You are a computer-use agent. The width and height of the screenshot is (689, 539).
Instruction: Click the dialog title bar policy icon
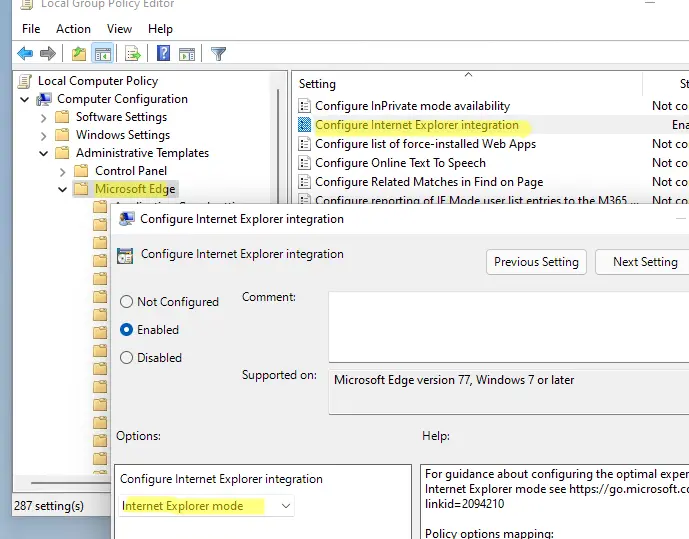(x=127, y=219)
